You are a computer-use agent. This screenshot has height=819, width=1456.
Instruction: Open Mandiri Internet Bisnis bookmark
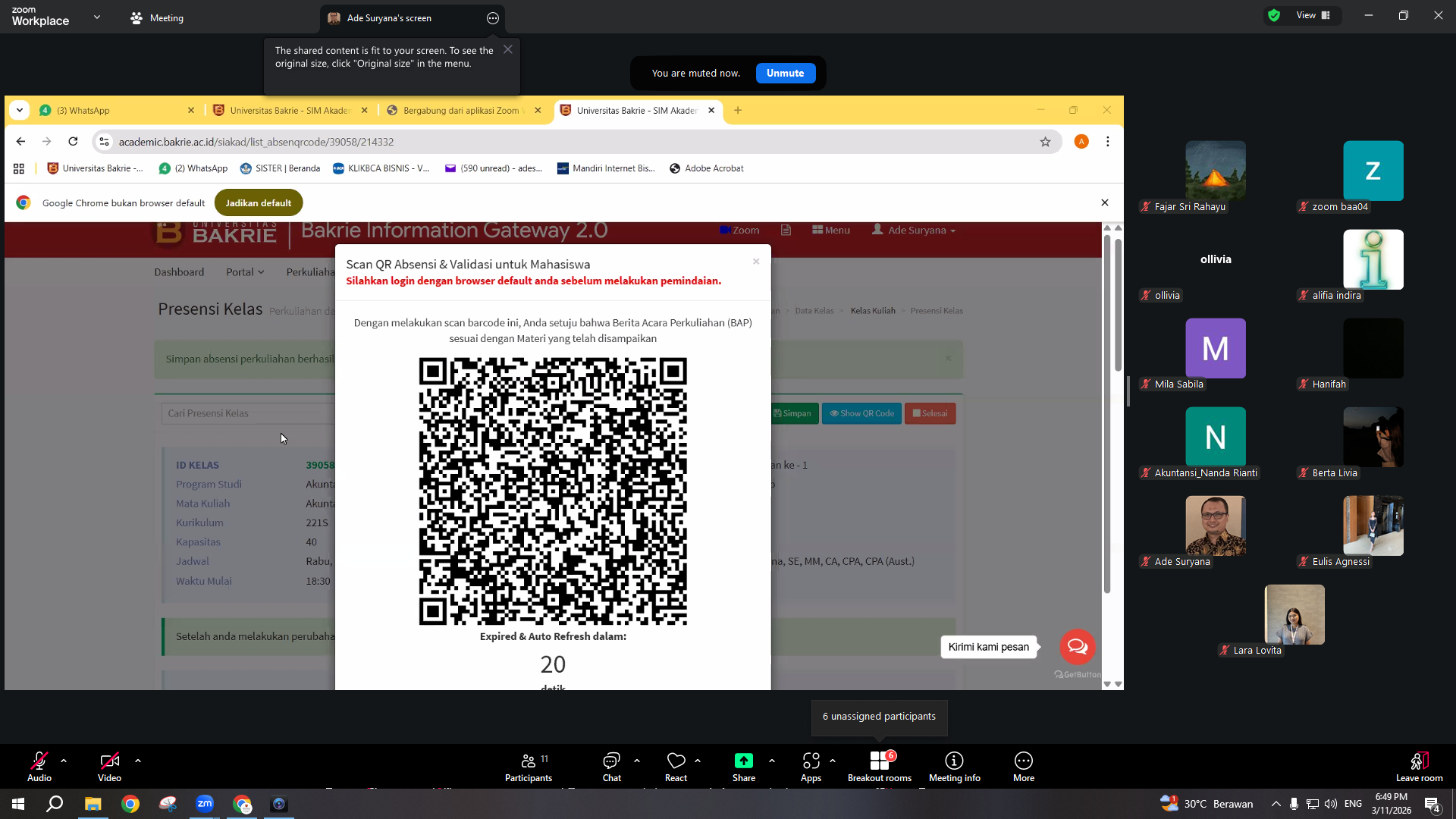tap(606, 168)
